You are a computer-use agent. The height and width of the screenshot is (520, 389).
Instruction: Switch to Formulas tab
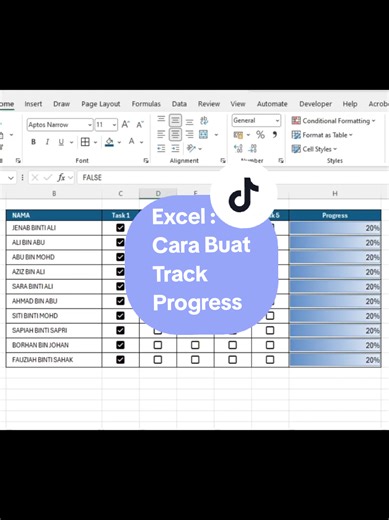(146, 104)
